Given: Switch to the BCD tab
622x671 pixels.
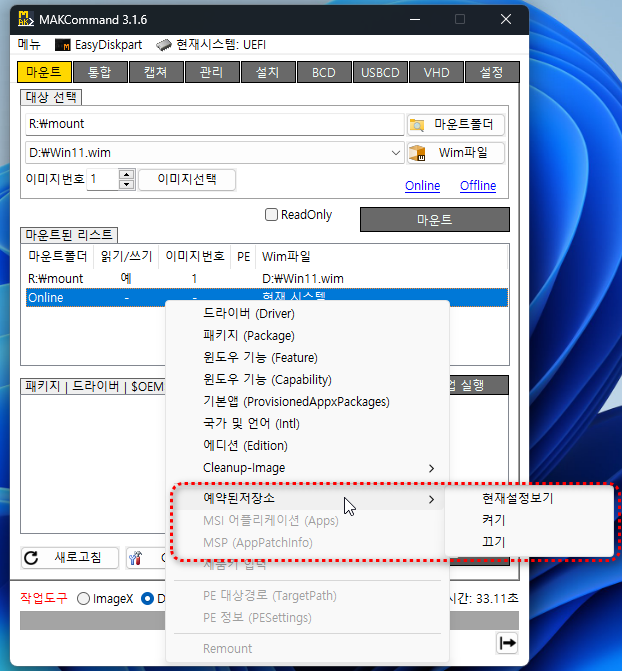Looking at the screenshot, I should pyautogui.click(x=324, y=72).
